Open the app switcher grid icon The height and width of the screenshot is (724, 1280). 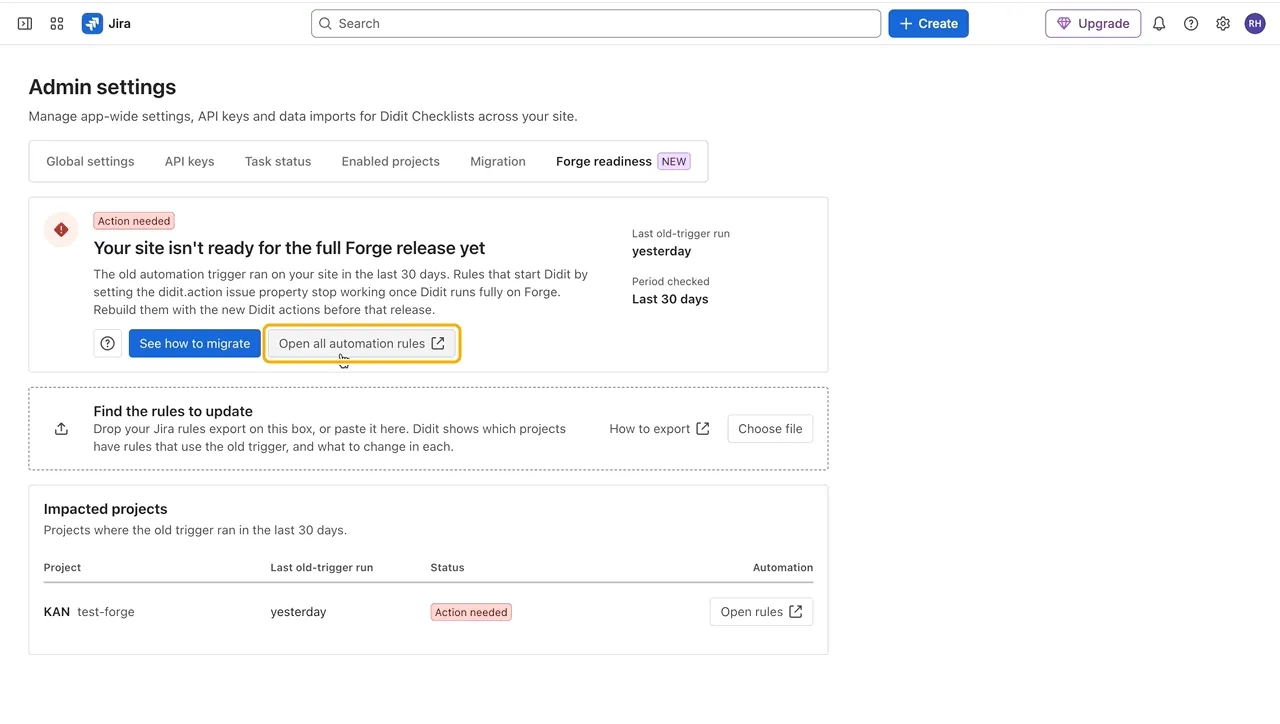pos(57,23)
